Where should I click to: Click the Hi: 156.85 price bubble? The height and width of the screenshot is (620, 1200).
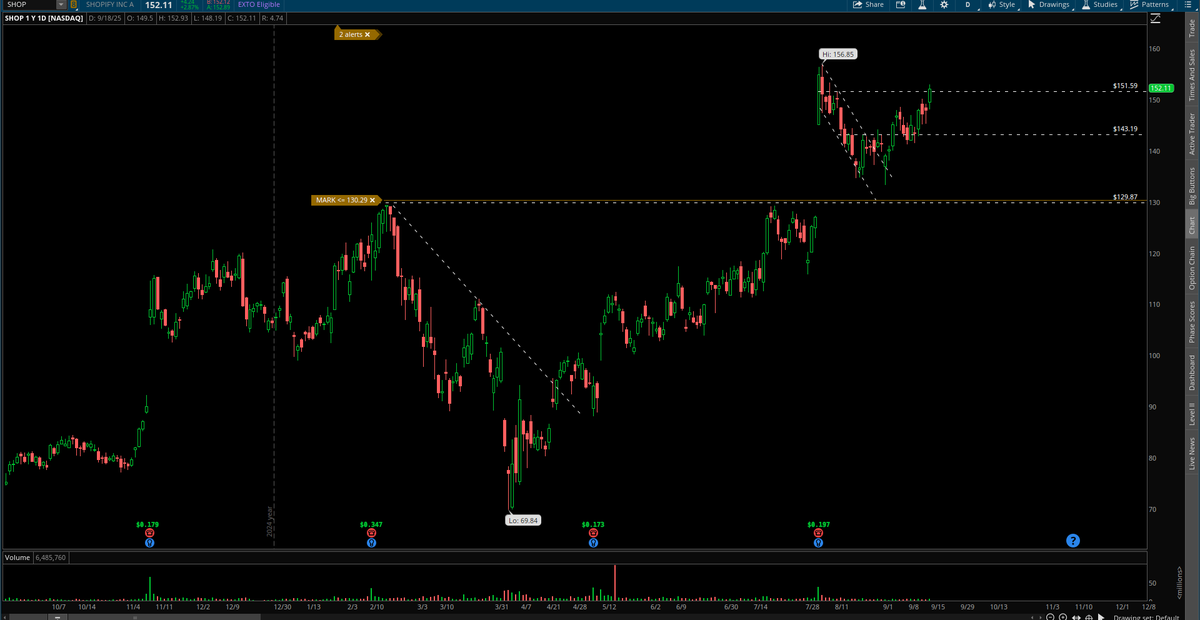(839, 54)
